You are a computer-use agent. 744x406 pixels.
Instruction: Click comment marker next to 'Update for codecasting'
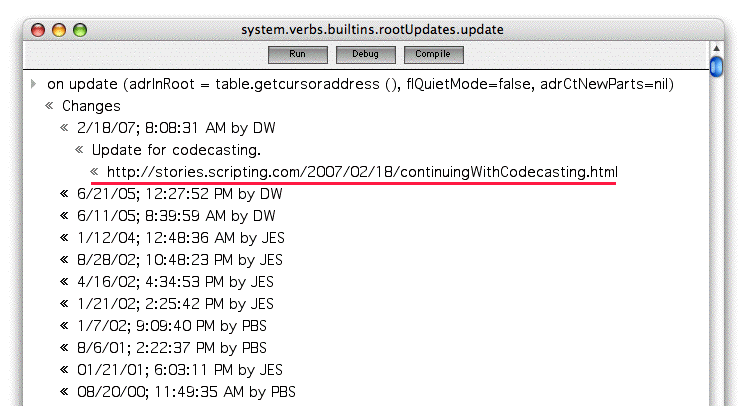[x=79, y=150]
